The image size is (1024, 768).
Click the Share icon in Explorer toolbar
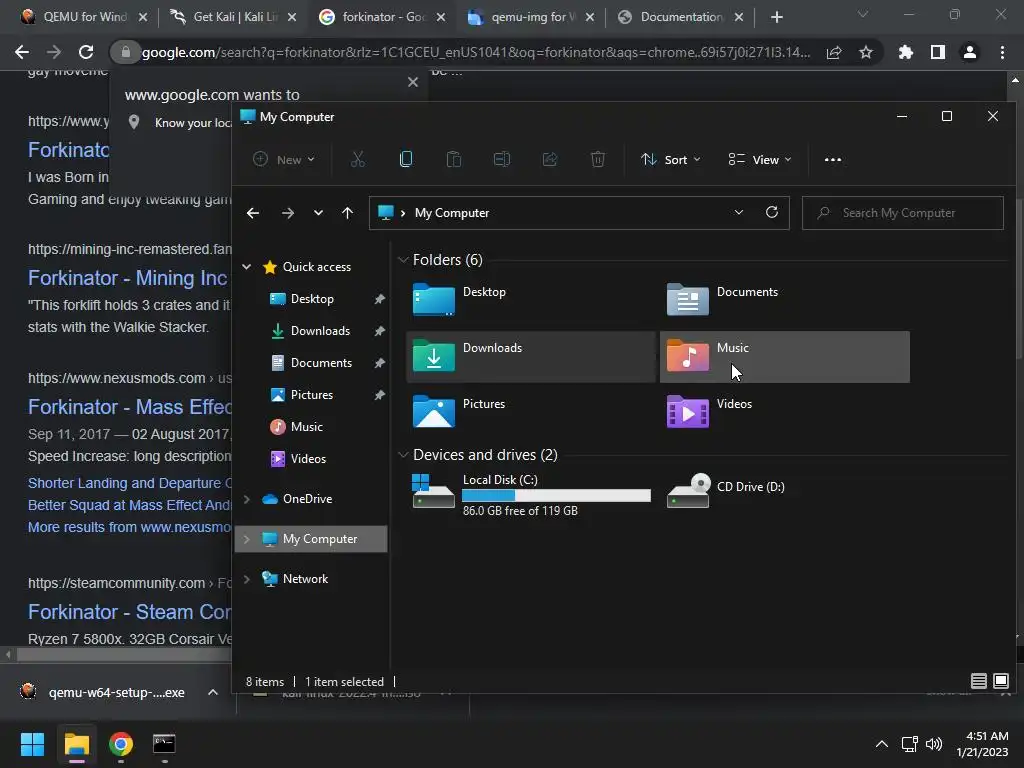pyautogui.click(x=550, y=159)
